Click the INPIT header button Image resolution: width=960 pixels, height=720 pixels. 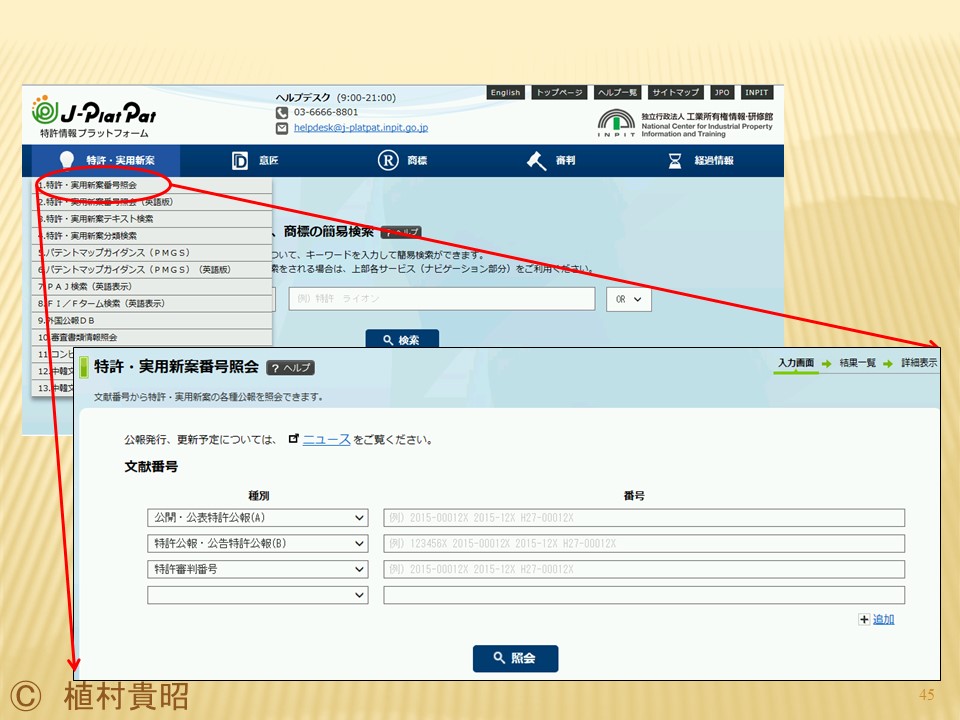(756, 92)
